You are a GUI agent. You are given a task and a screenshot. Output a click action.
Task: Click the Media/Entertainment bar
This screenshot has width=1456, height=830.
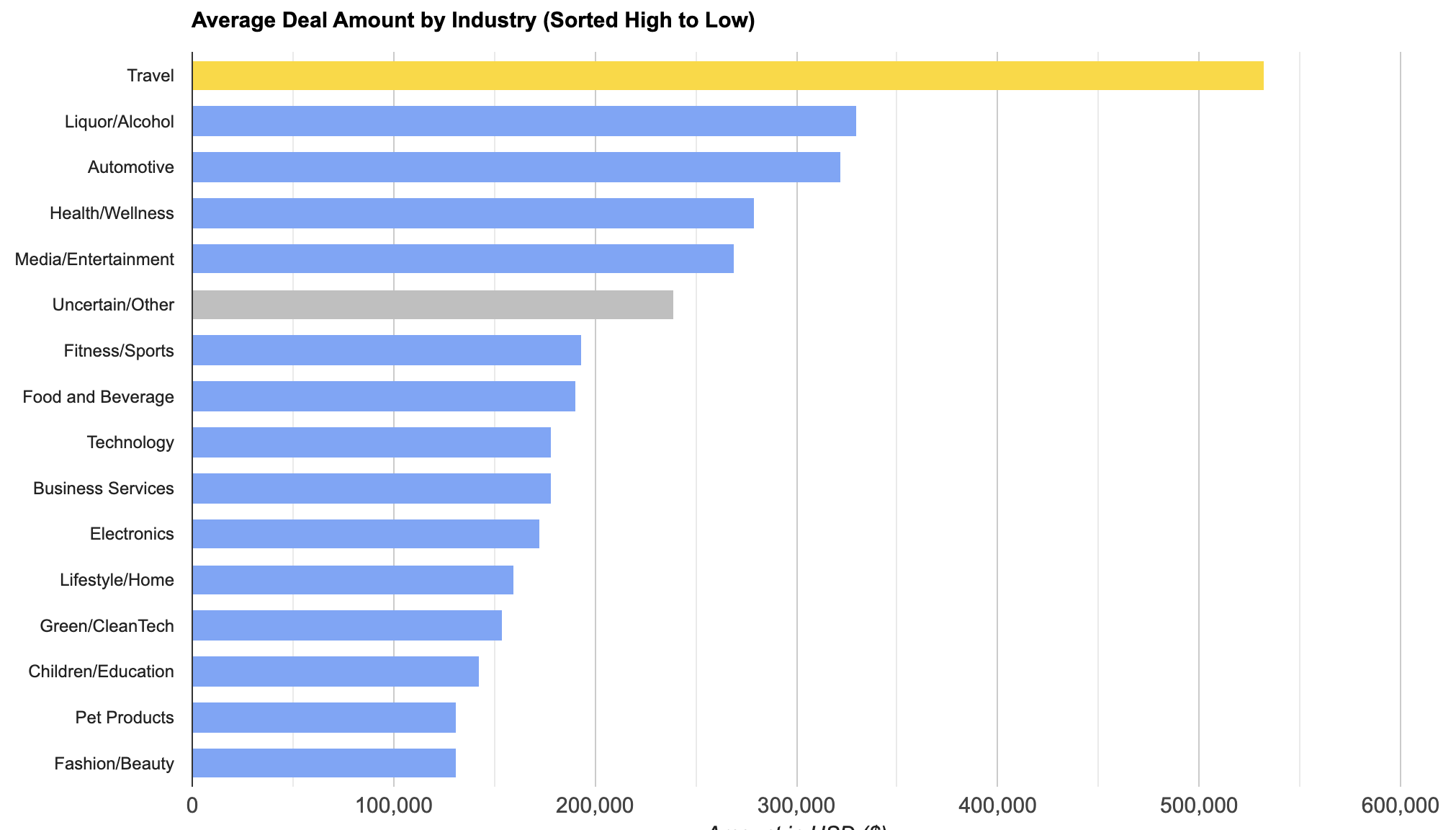[x=462, y=259]
